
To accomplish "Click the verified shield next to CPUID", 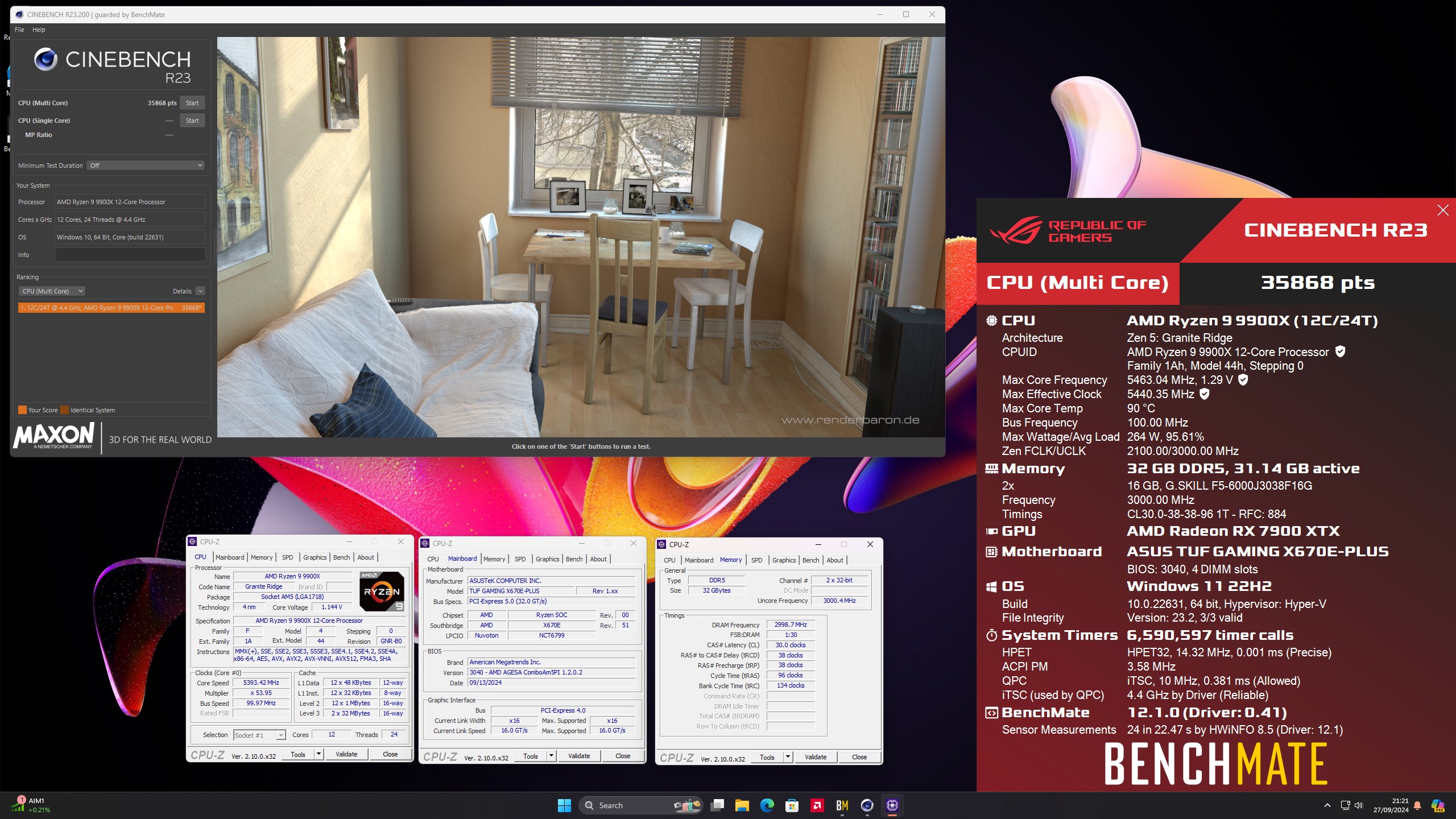I will pyautogui.click(x=1341, y=351).
